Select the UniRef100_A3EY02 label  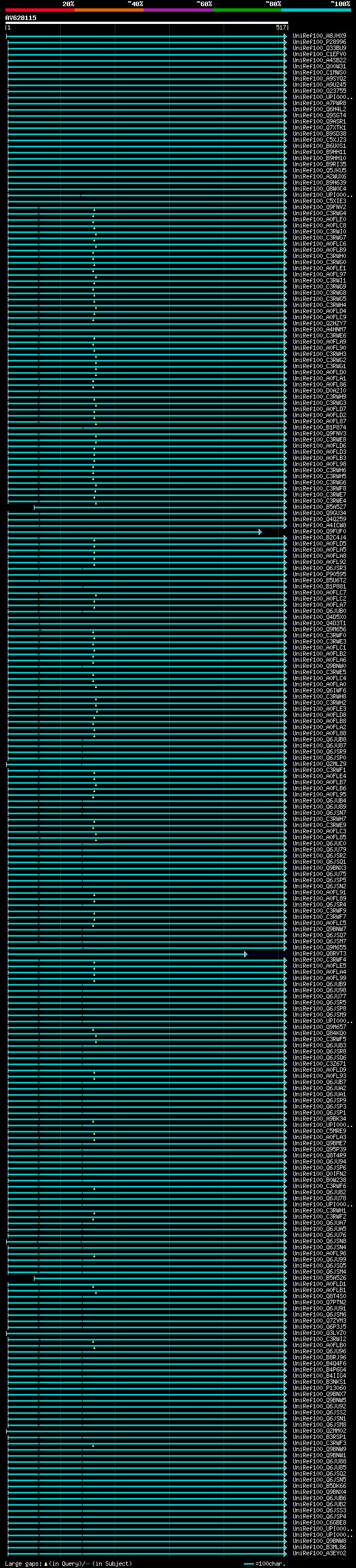(x=319, y=1553)
